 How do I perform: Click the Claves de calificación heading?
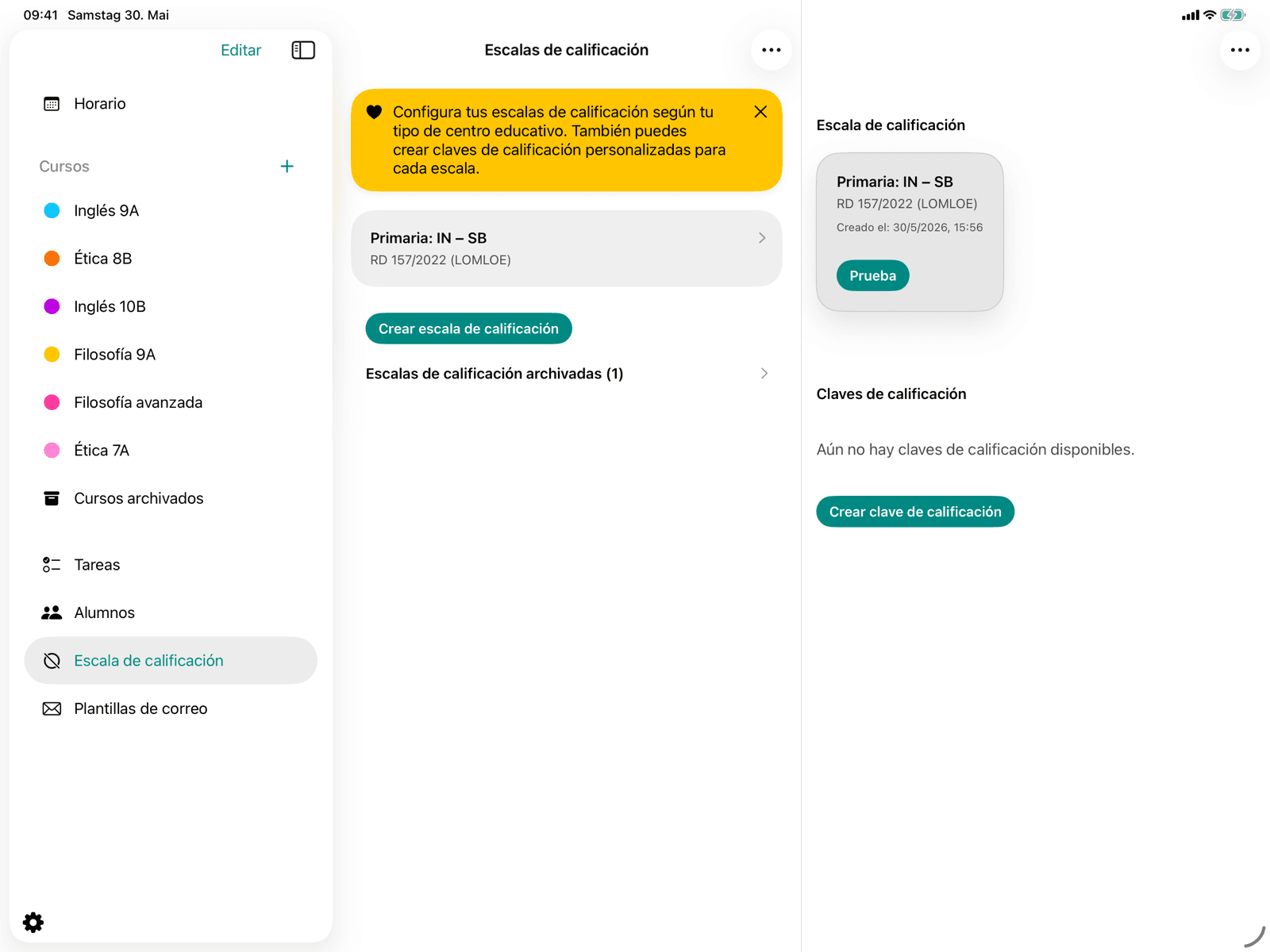891,394
